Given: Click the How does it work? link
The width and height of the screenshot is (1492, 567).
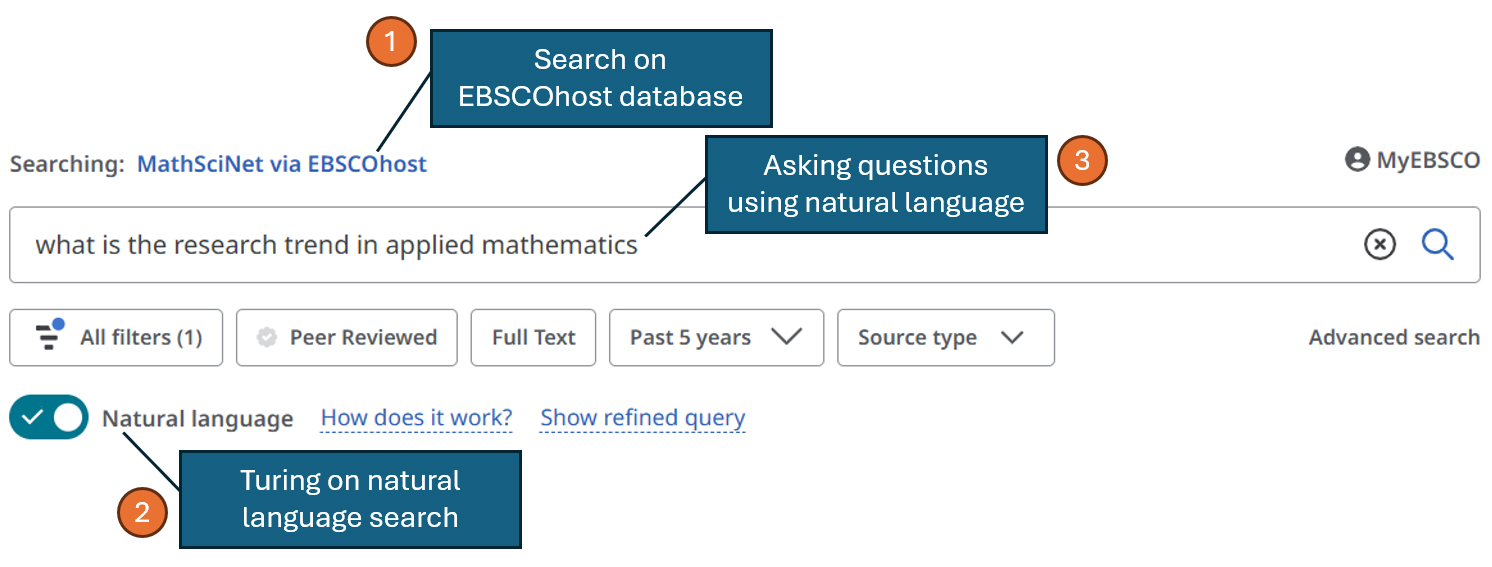Looking at the screenshot, I should click(x=416, y=418).
